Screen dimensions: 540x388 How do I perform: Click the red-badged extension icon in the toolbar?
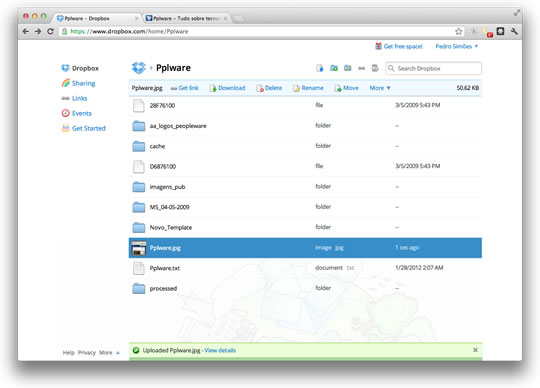[x=488, y=32]
